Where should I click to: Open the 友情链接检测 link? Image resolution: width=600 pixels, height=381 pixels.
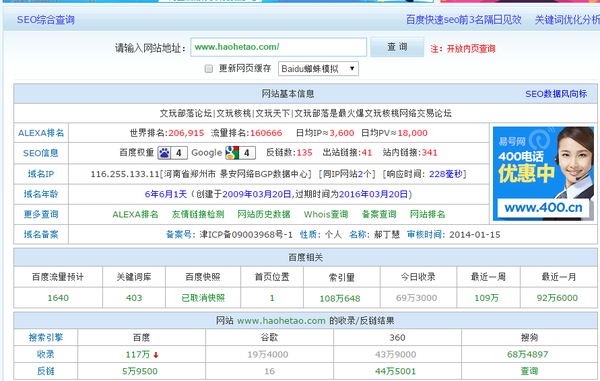(198, 214)
